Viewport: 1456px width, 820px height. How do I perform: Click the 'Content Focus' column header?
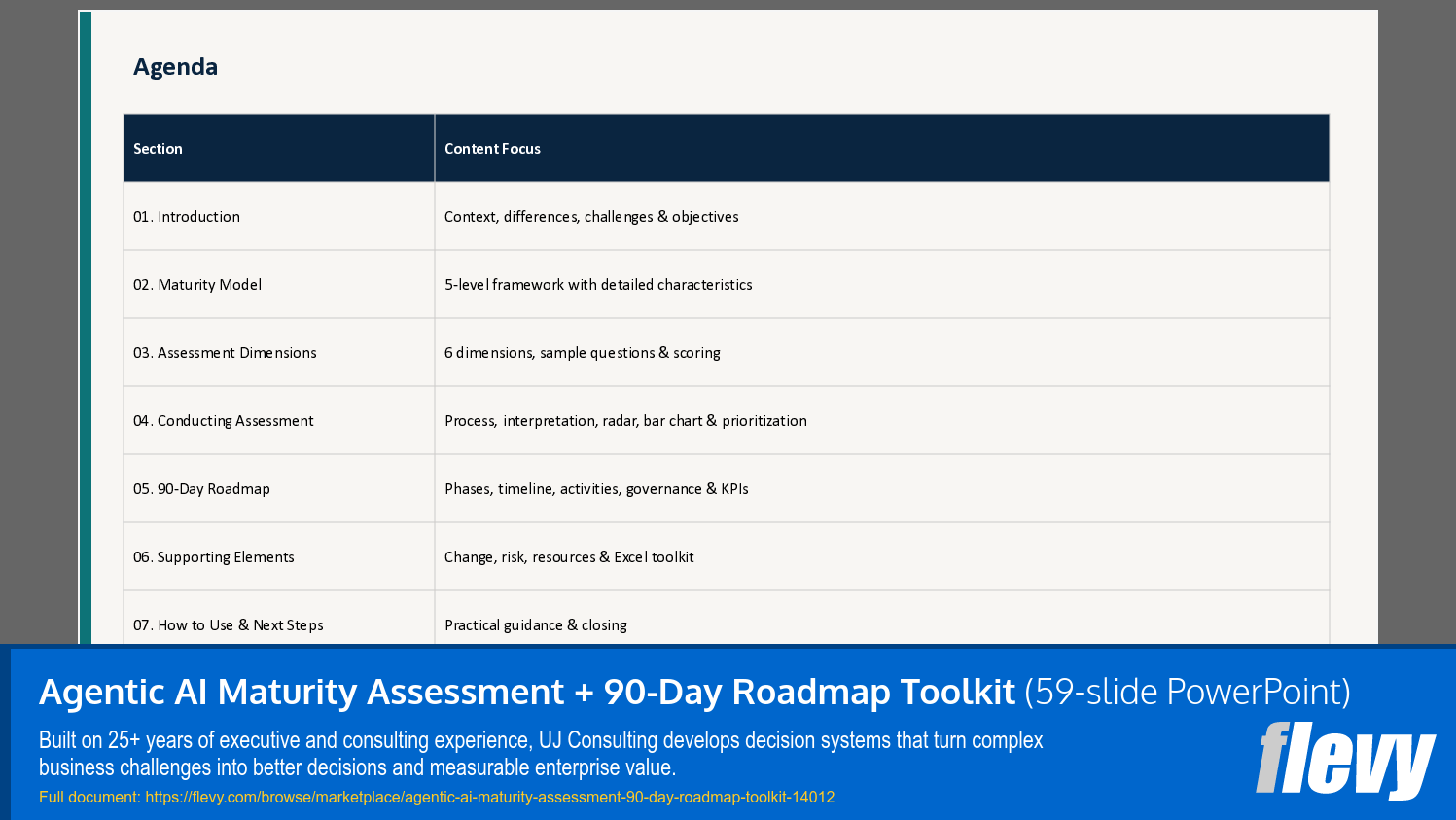pos(882,148)
